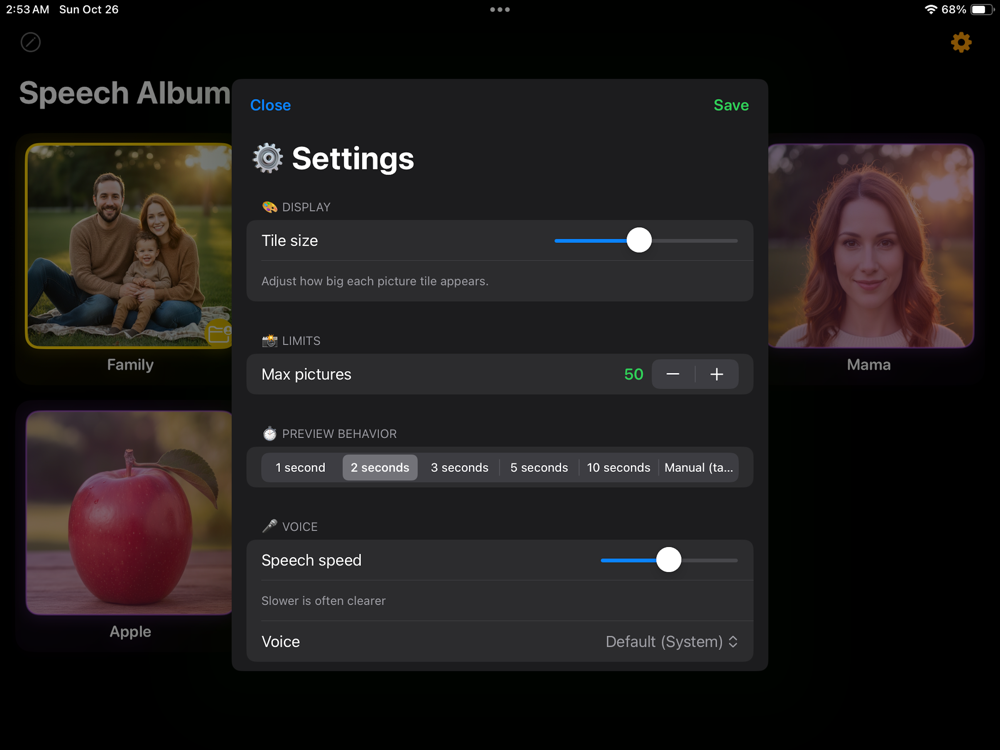The image size is (1000, 750).
Task: Select 2 seconds preview duration
Action: point(380,467)
